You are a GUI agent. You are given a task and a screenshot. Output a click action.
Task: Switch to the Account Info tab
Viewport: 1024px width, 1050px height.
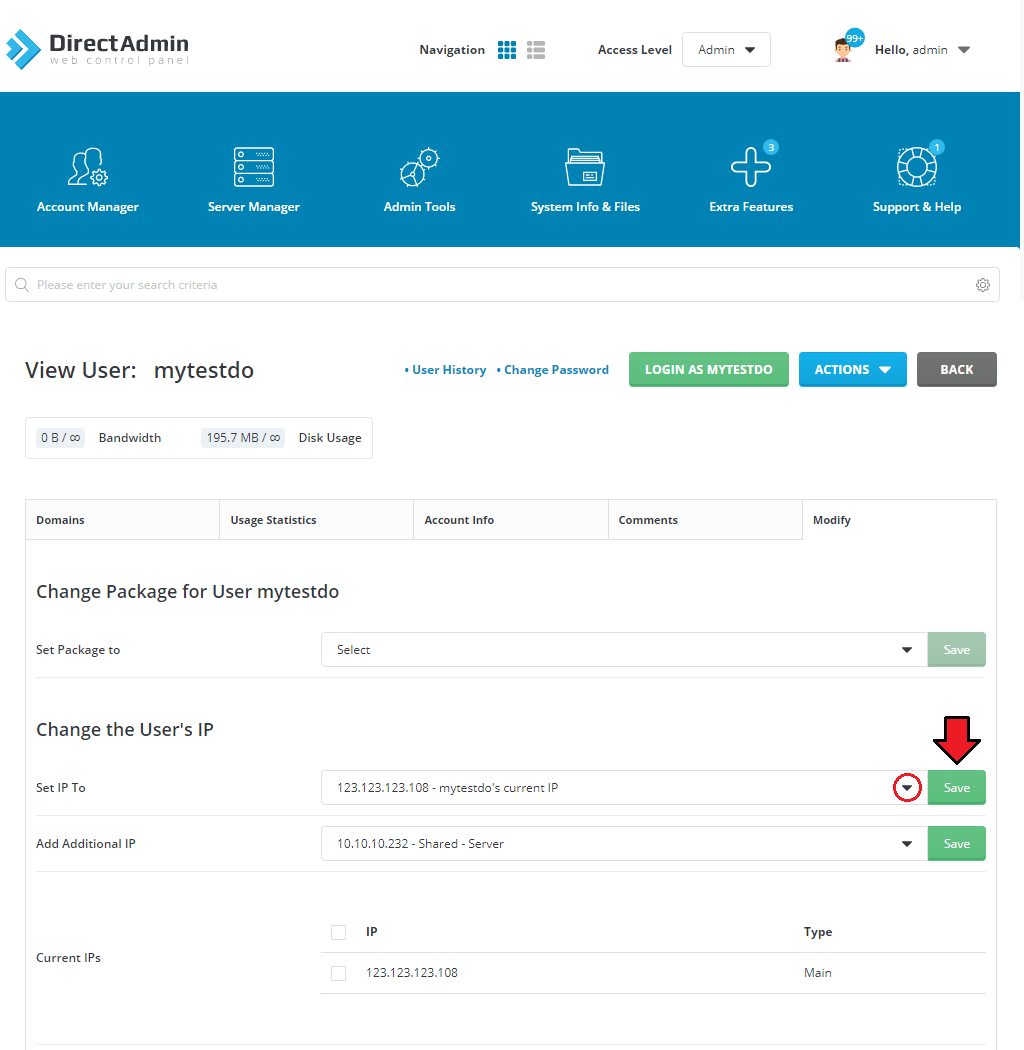pos(511,520)
